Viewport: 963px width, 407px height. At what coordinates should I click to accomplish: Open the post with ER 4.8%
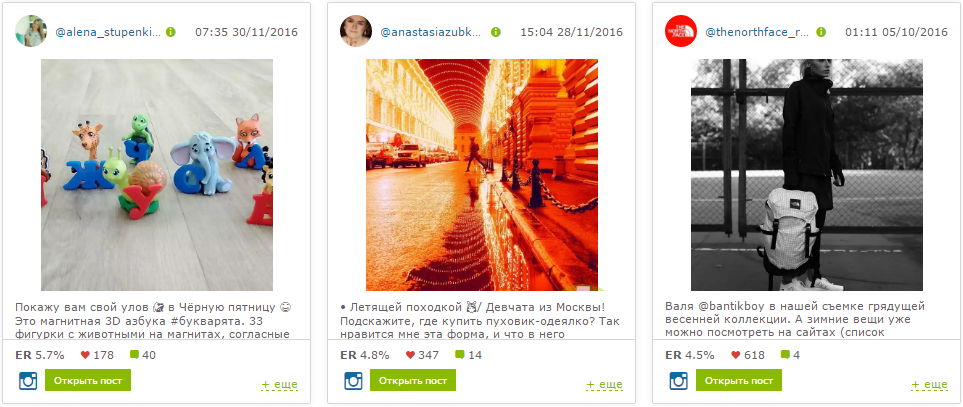(x=413, y=380)
